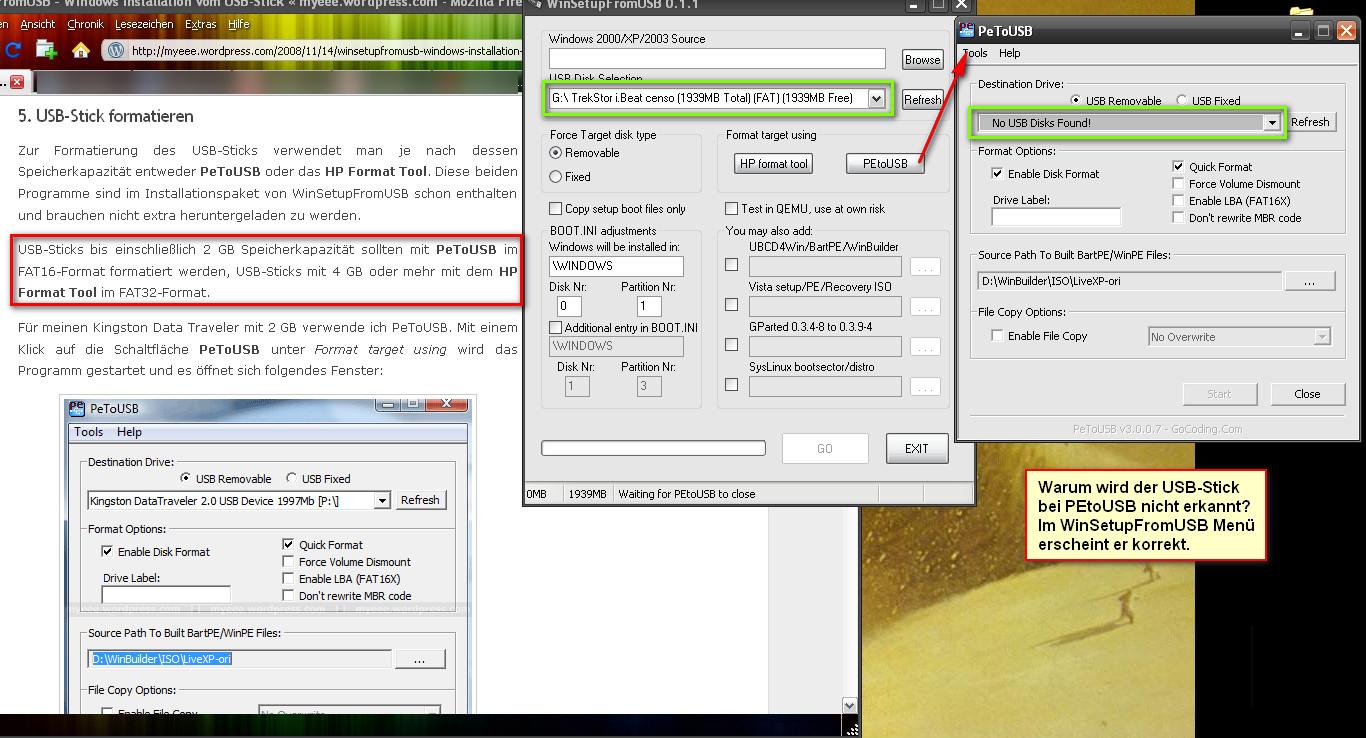
Task: Enable Test in QEMU option
Action: tap(732, 209)
